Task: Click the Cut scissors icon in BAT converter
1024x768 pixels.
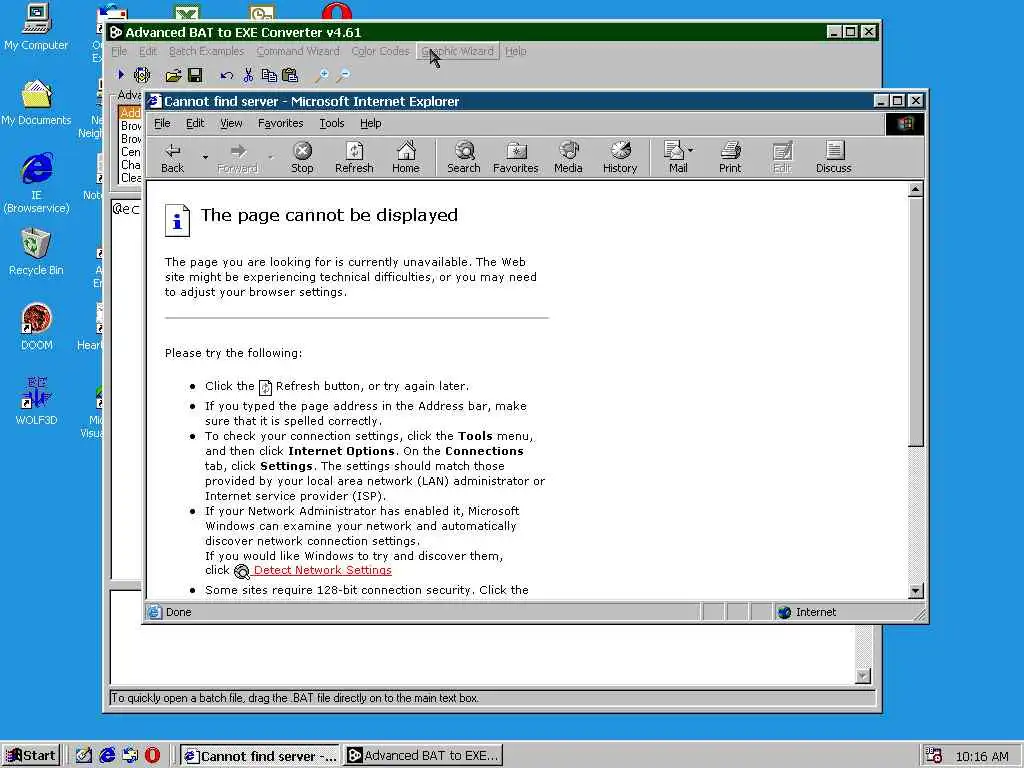Action: [248, 76]
